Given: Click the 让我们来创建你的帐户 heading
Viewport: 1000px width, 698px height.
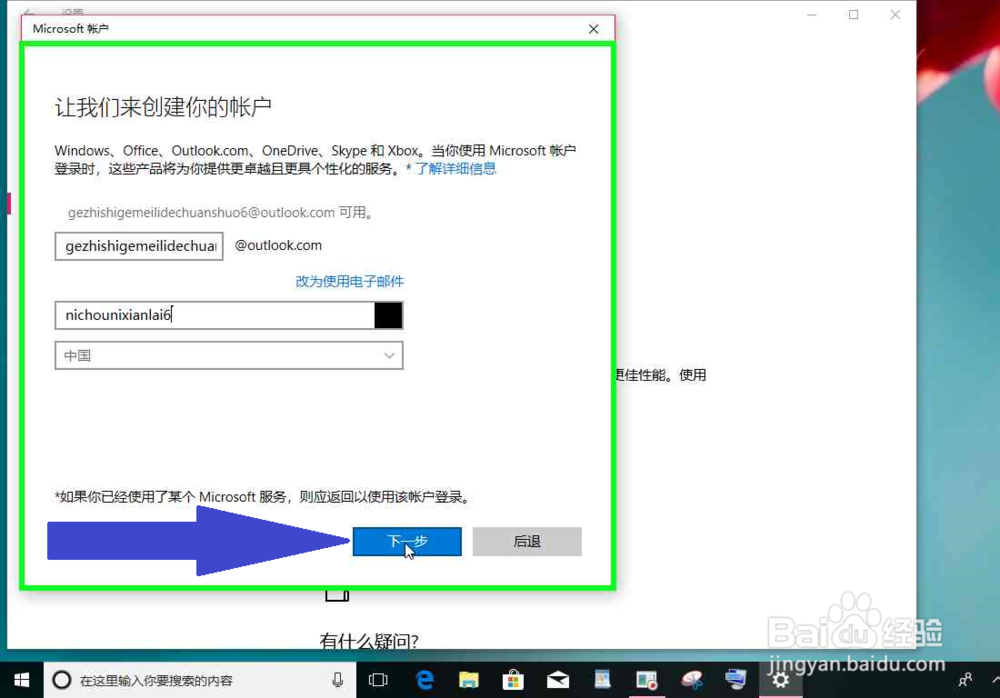Looking at the screenshot, I should click(x=163, y=107).
